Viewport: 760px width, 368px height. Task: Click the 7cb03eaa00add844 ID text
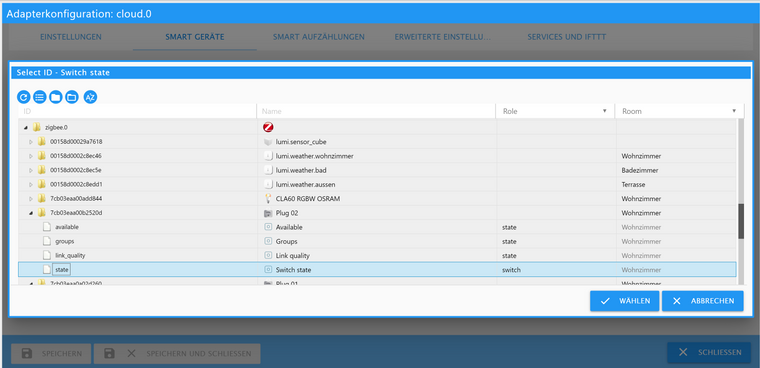76,199
